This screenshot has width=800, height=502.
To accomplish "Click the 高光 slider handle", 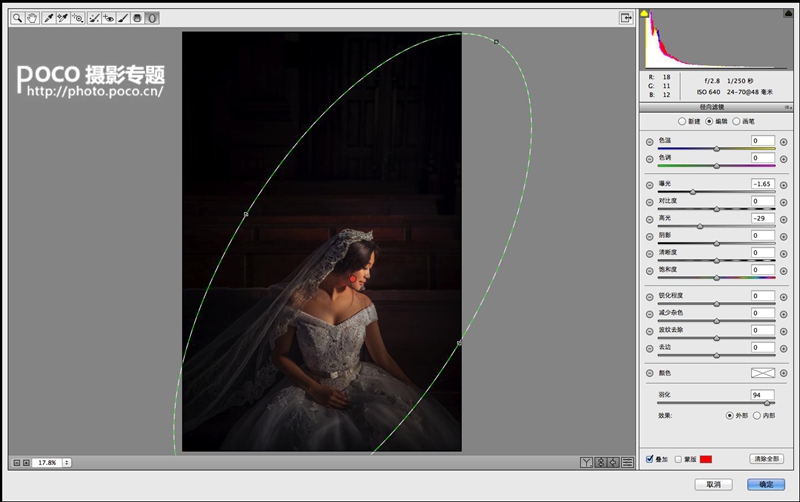I will (700, 226).
